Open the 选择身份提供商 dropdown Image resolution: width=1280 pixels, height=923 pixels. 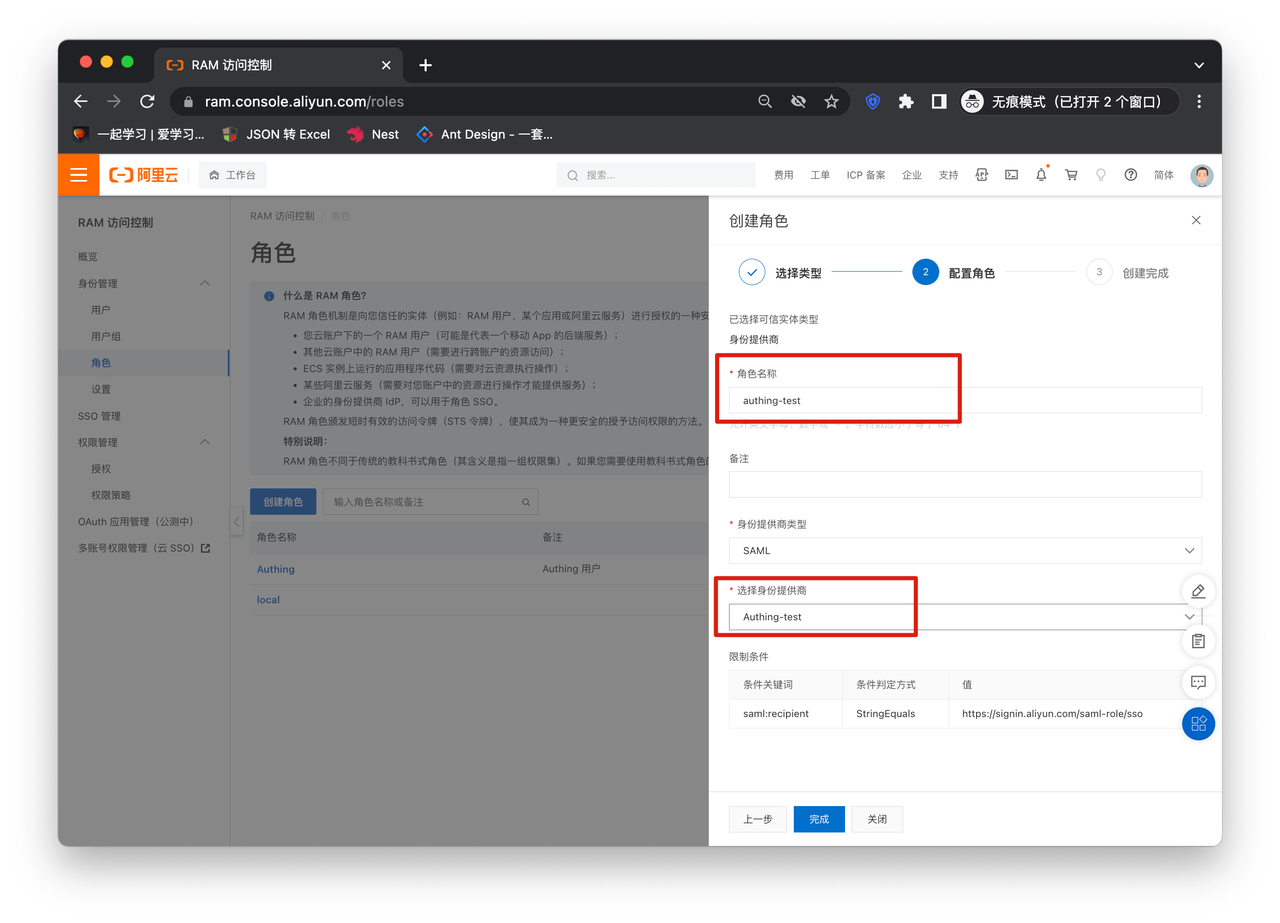pyautogui.click(x=965, y=617)
